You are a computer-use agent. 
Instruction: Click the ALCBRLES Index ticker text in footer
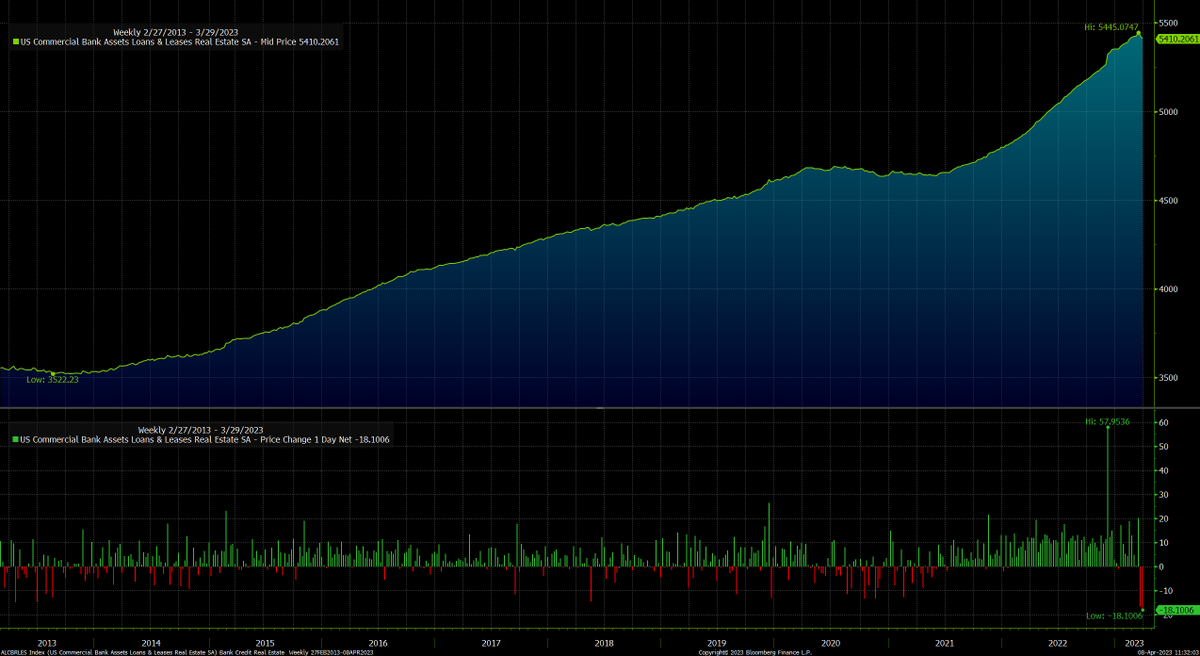(22, 652)
